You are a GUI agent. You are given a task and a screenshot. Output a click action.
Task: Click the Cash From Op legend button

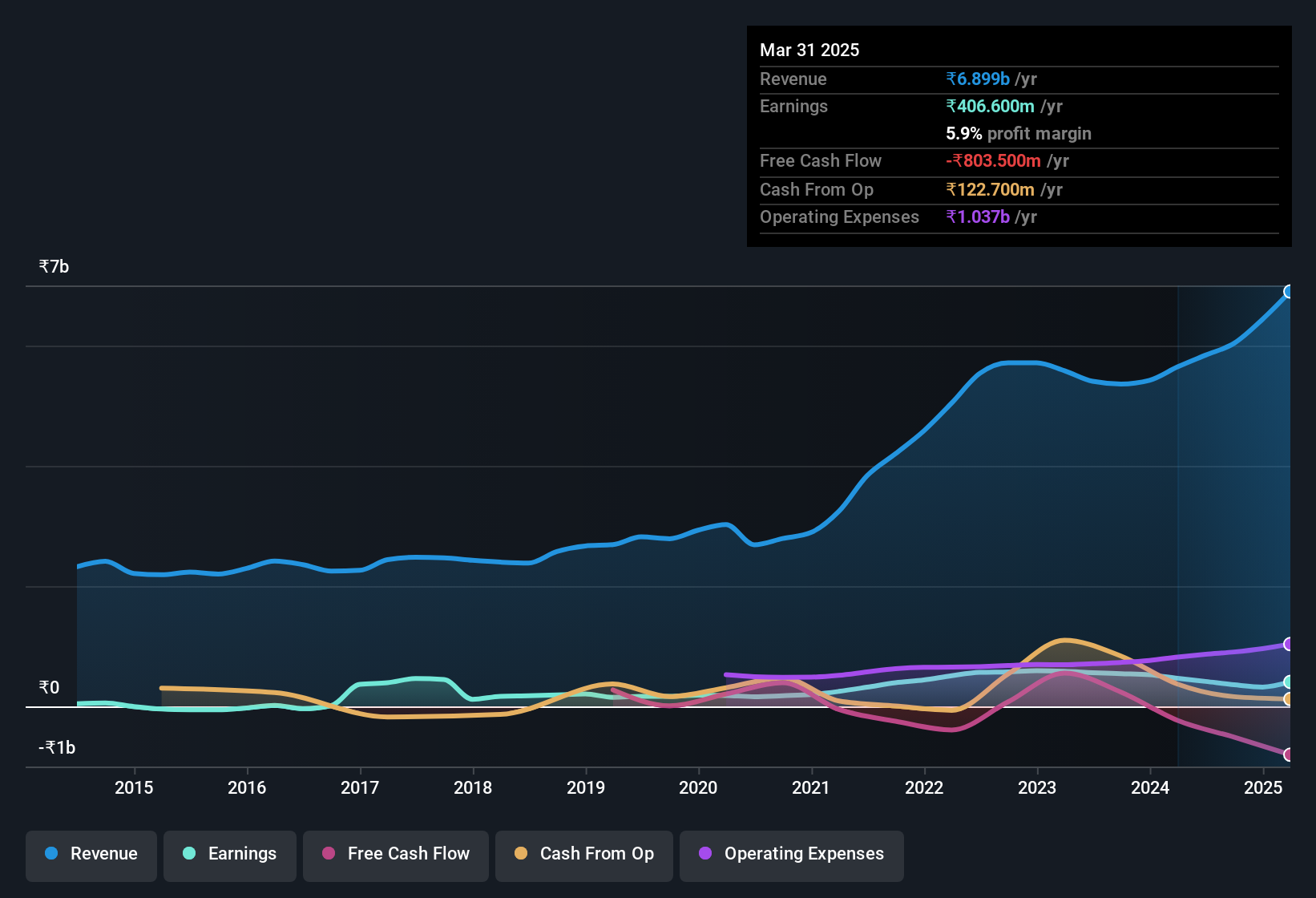pyautogui.click(x=583, y=854)
